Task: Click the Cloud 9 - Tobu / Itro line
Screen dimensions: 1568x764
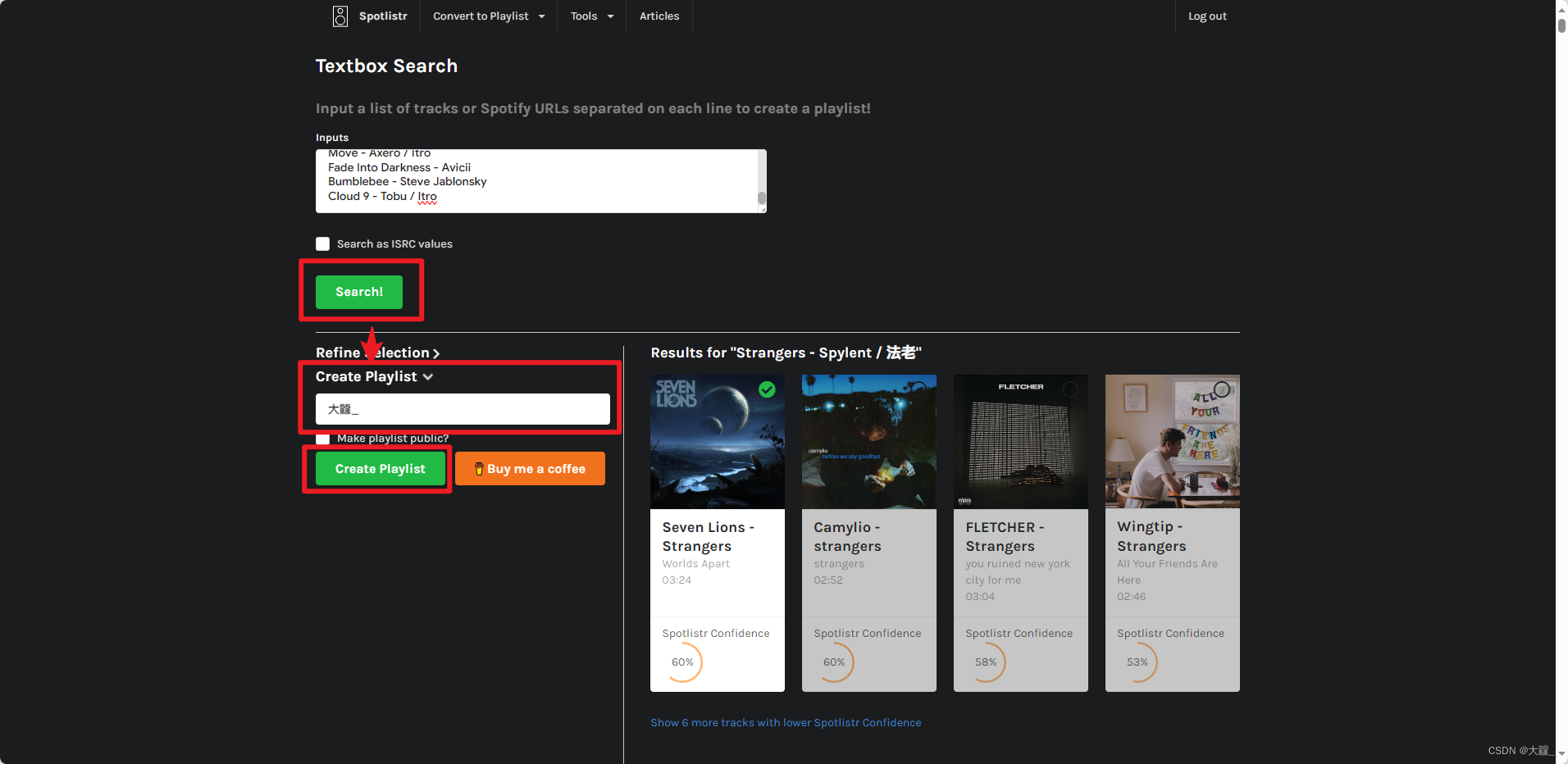Action: click(382, 197)
